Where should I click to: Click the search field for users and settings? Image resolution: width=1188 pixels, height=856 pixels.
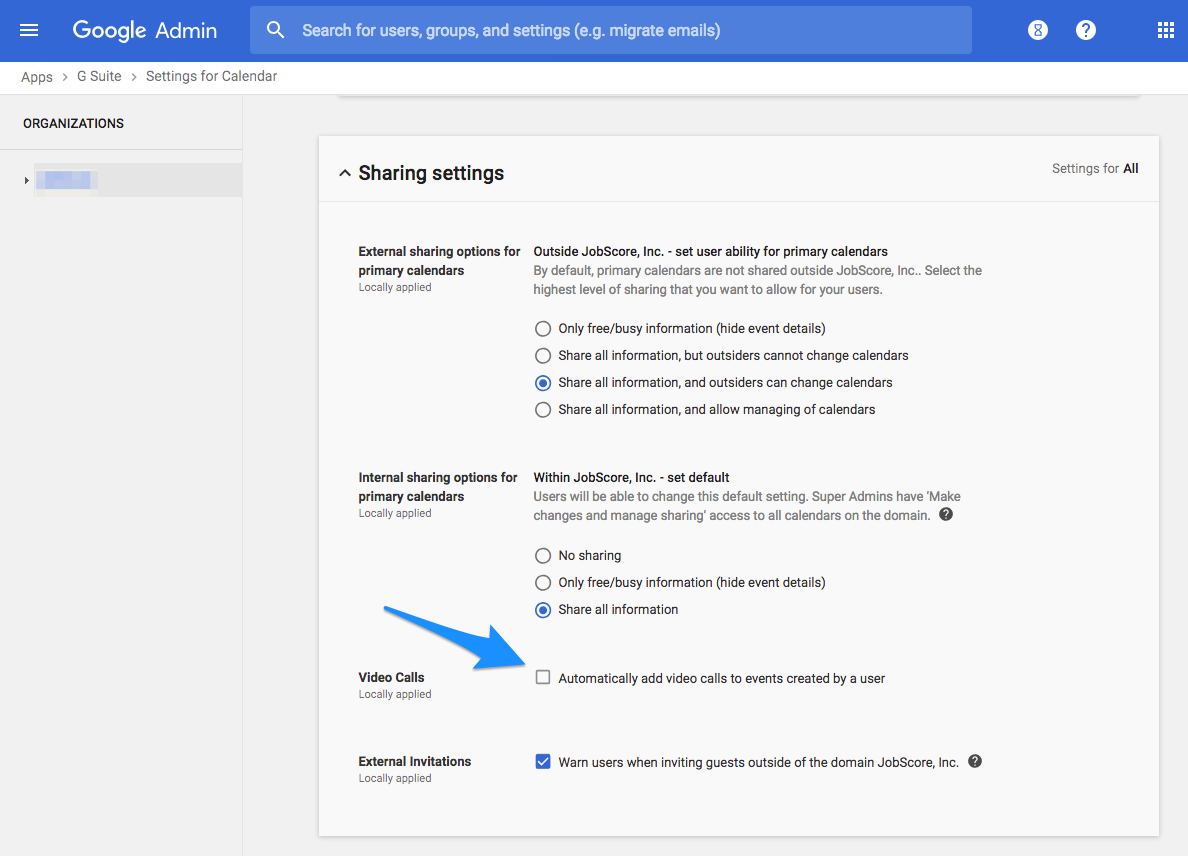click(x=611, y=30)
